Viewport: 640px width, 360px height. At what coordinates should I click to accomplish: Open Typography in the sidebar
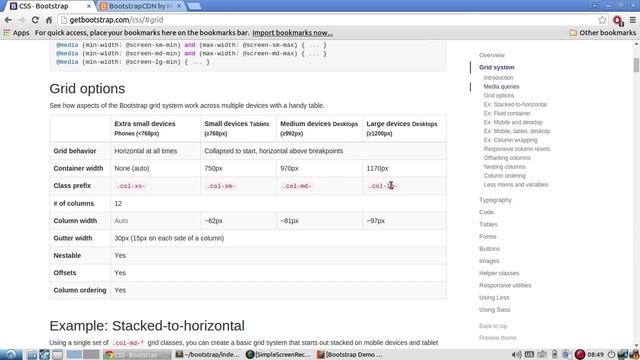(495, 200)
